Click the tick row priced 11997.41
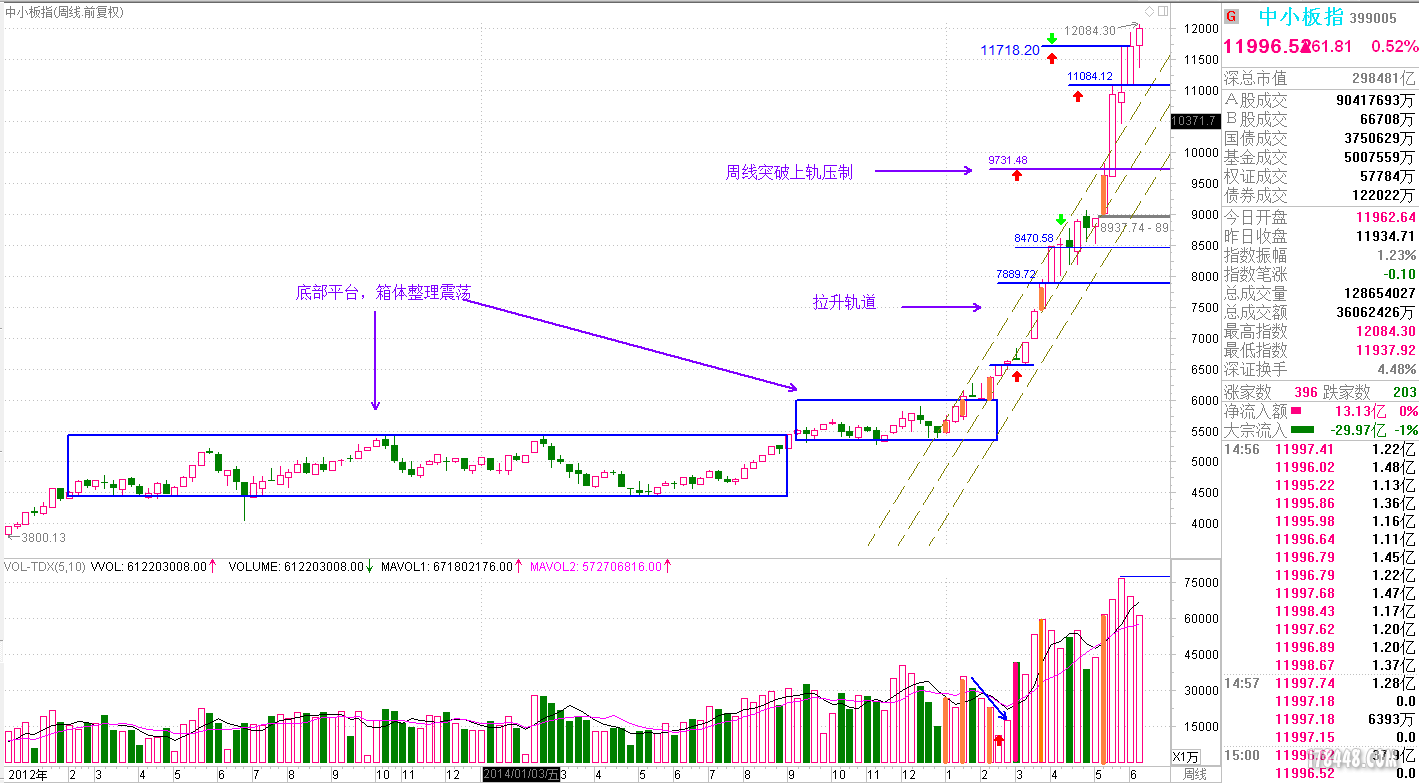This screenshot has height=783, width=1419. tap(1320, 449)
